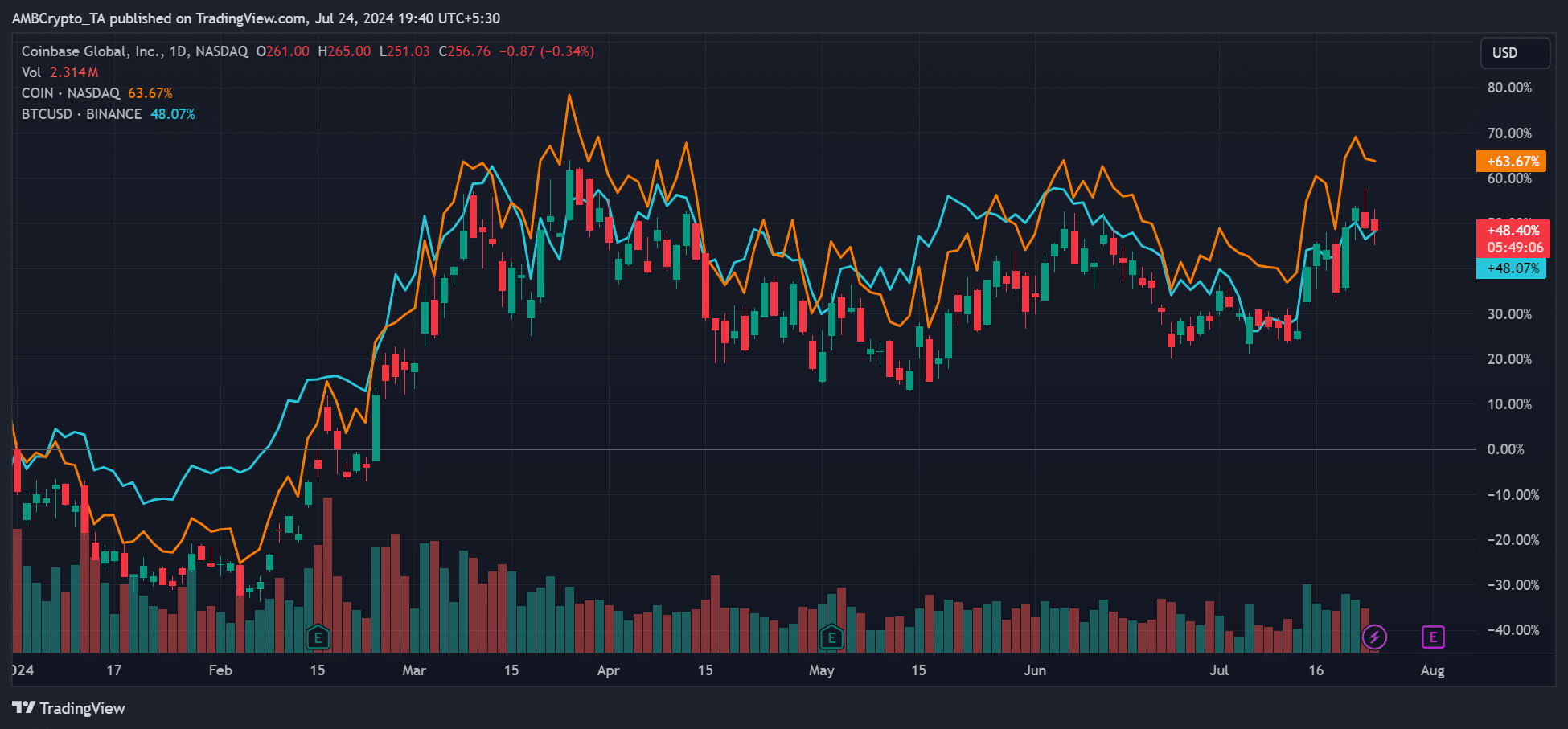Click the 80.00% axis label
The height and width of the screenshot is (729, 1568).
point(1509,88)
